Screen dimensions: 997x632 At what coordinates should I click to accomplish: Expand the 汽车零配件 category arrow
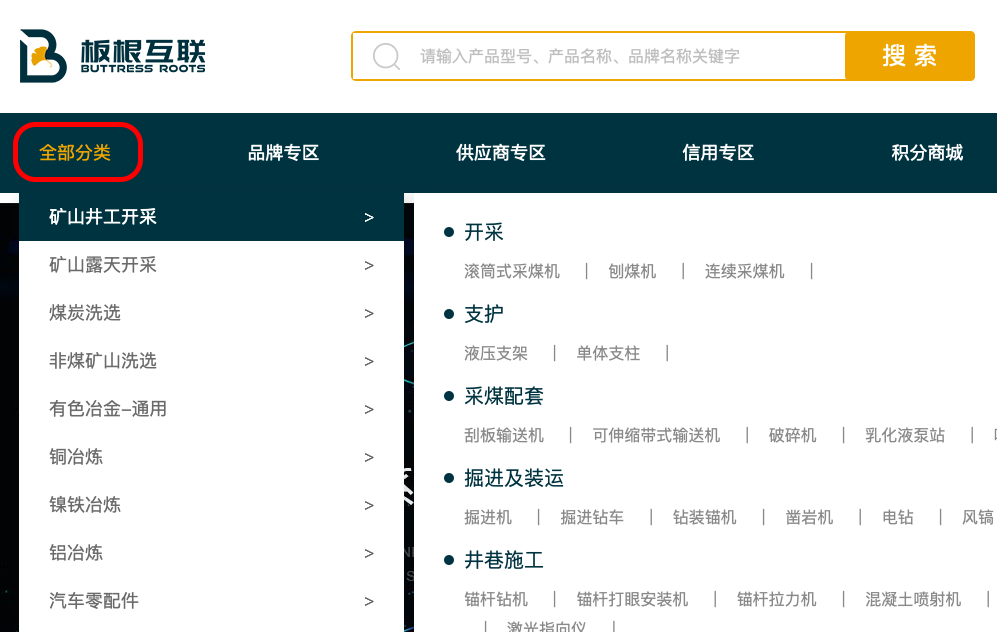tap(369, 601)
